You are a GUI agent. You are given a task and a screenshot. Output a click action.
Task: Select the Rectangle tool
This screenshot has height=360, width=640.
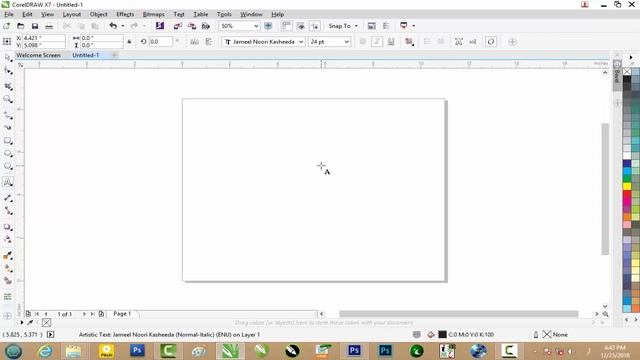point(8,141)
